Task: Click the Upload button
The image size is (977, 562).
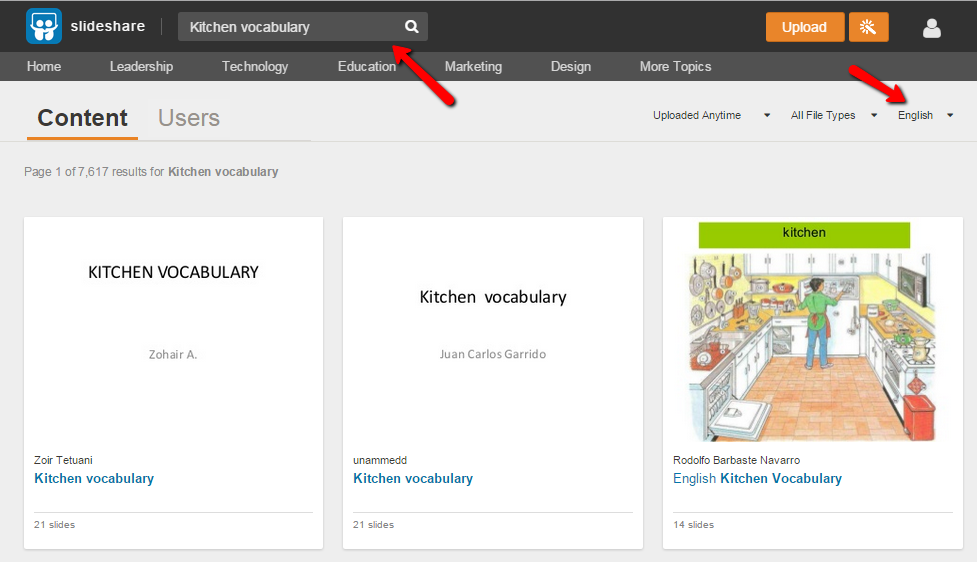Action: [x=804, y=27]
